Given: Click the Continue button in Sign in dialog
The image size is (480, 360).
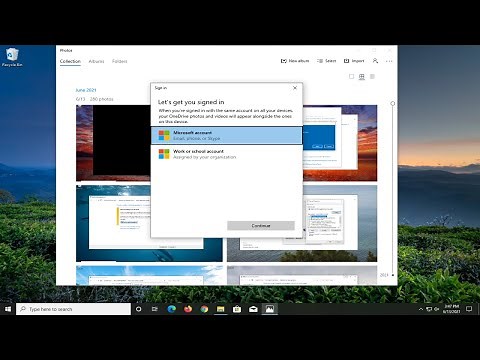Looking at the screenshot, I should pos(261,226).
